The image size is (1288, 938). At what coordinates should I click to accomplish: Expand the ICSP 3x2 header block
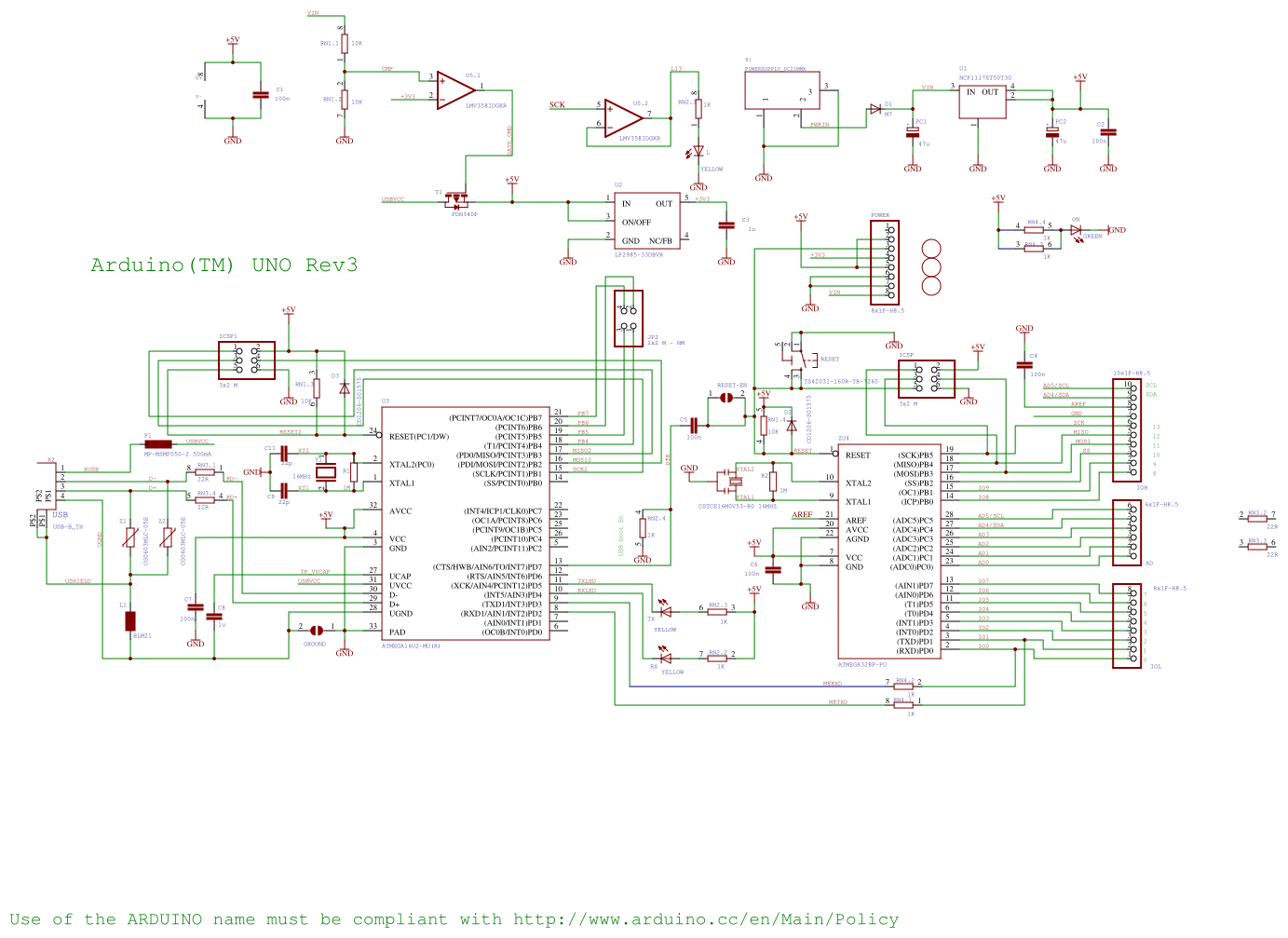tap(927, 377)
